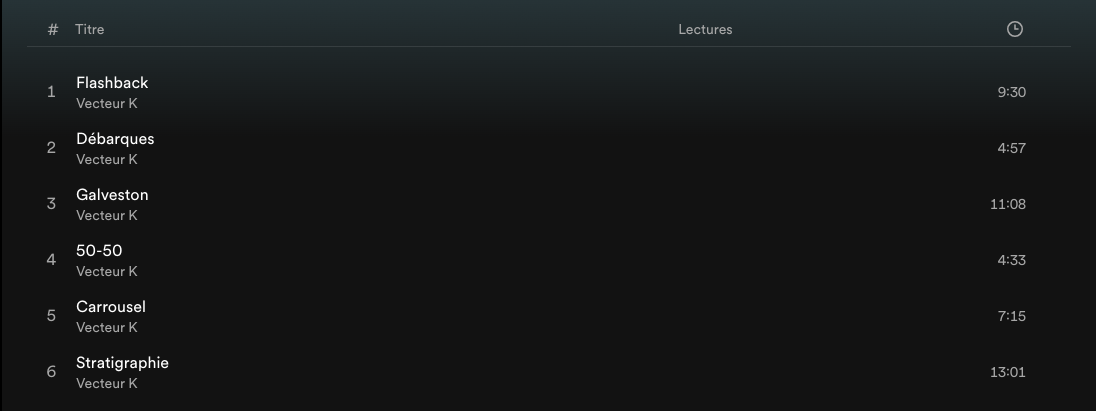
Task: Open the track titled Carrousel
Action: 110,306
